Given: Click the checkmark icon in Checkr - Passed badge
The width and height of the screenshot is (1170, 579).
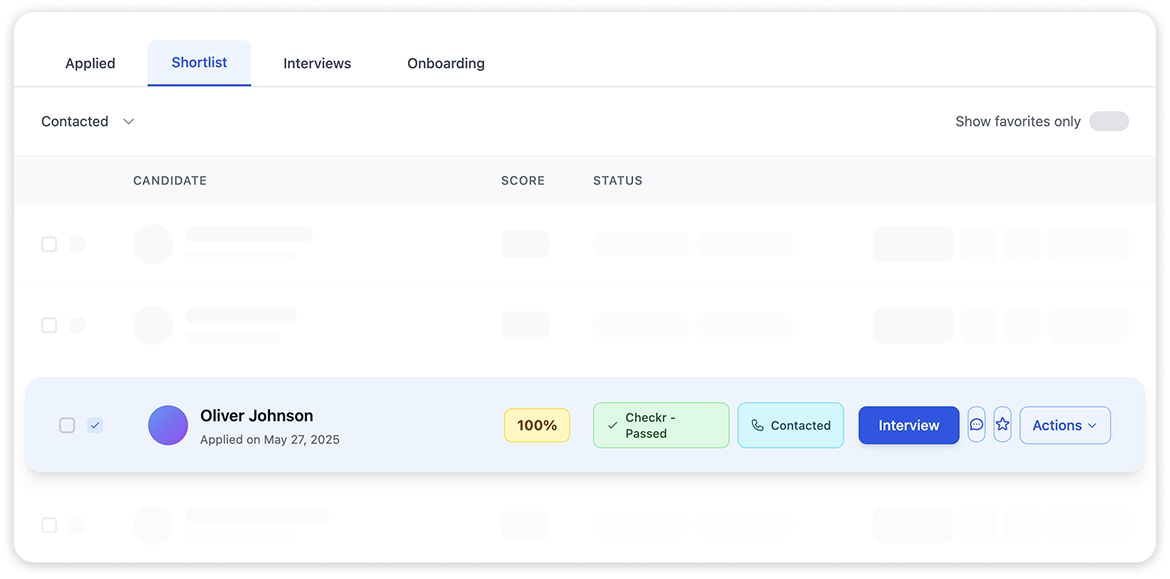Looking at the screenshot, I should tap(612, 425).
